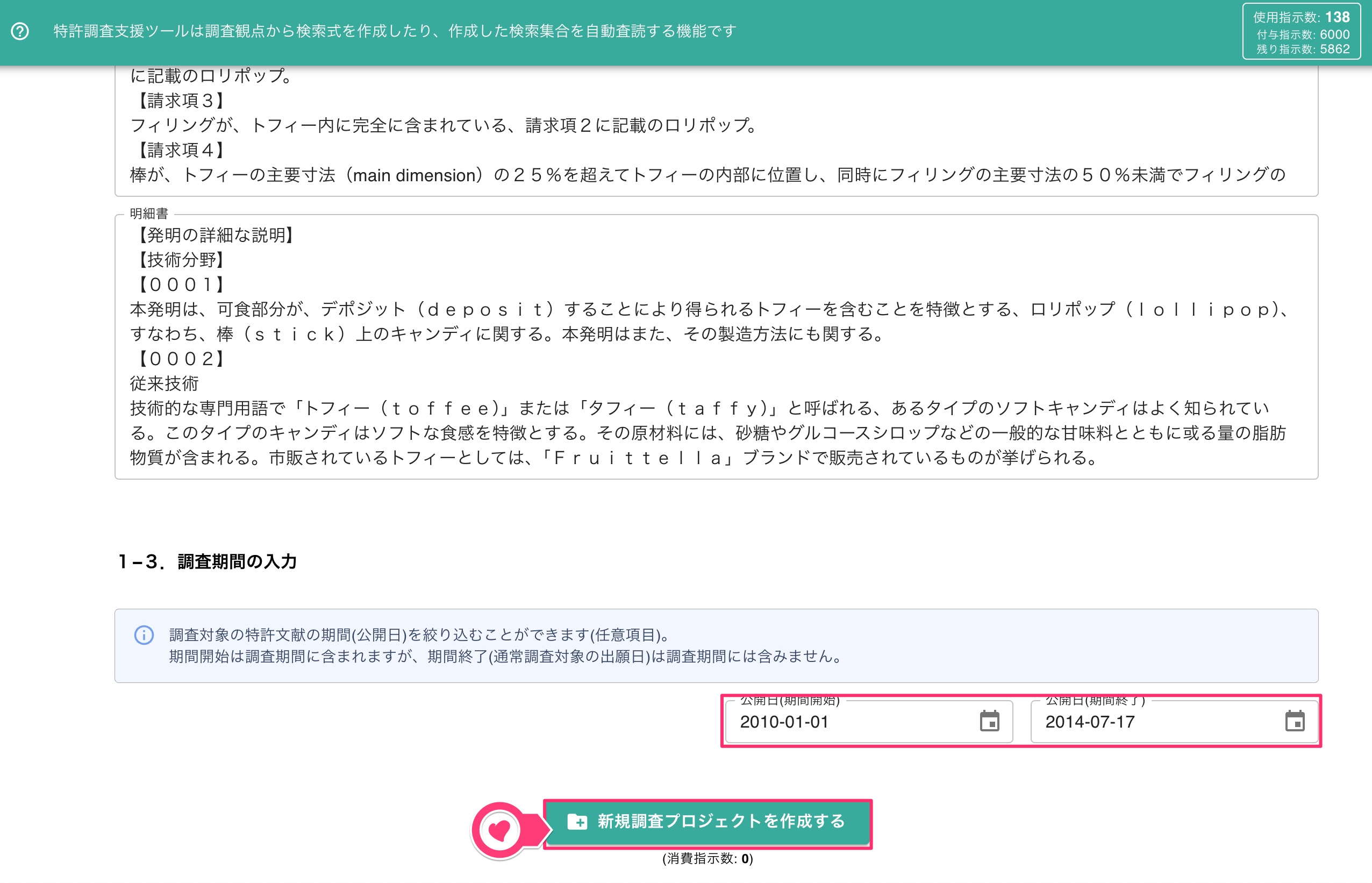
Task: Click the 明細書 text area
Action: tap(716, 346)
